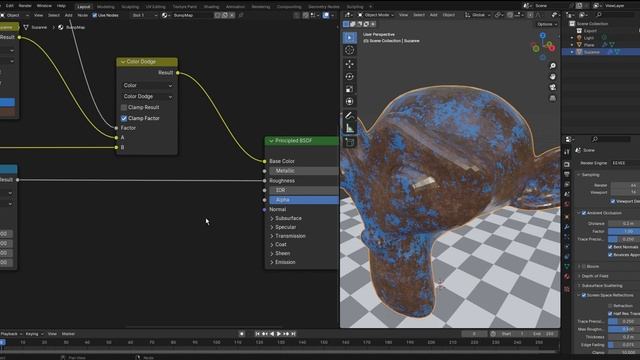Open the Object Data green triangle tab
This screenshot has width=640, height=360.
(x=567, y=267)
